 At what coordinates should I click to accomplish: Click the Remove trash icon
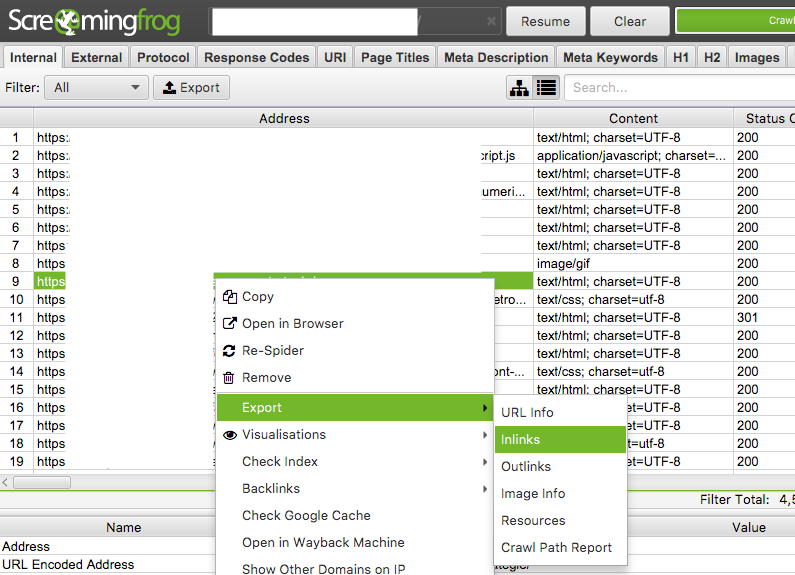(x=229, y=378)
